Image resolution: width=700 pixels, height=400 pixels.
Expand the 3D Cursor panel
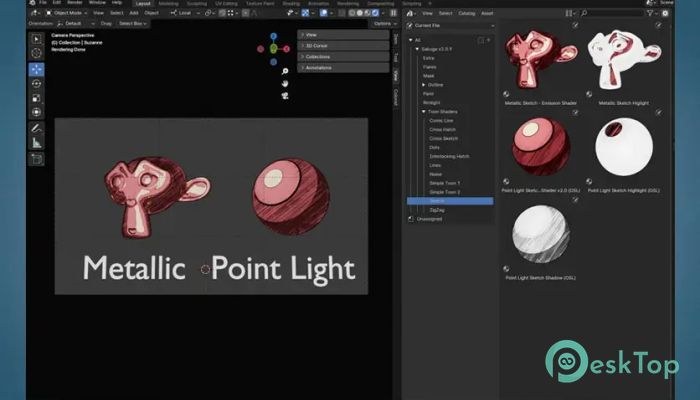[x=343, y=46]
